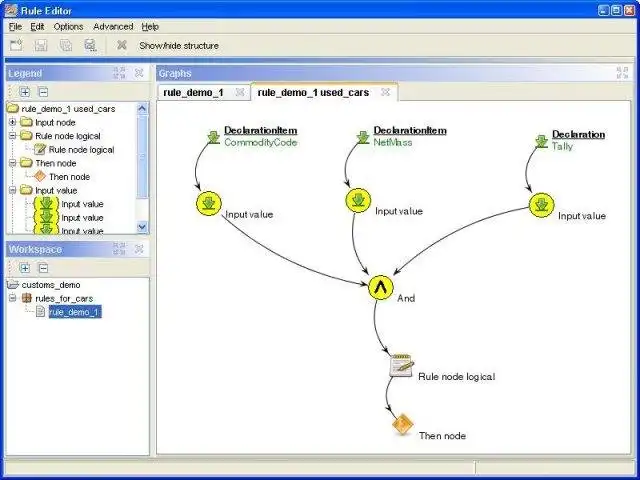This screenshot has height=480, width=640.
Task: Click the delete X toolbar icon
Action: (121, 45)
